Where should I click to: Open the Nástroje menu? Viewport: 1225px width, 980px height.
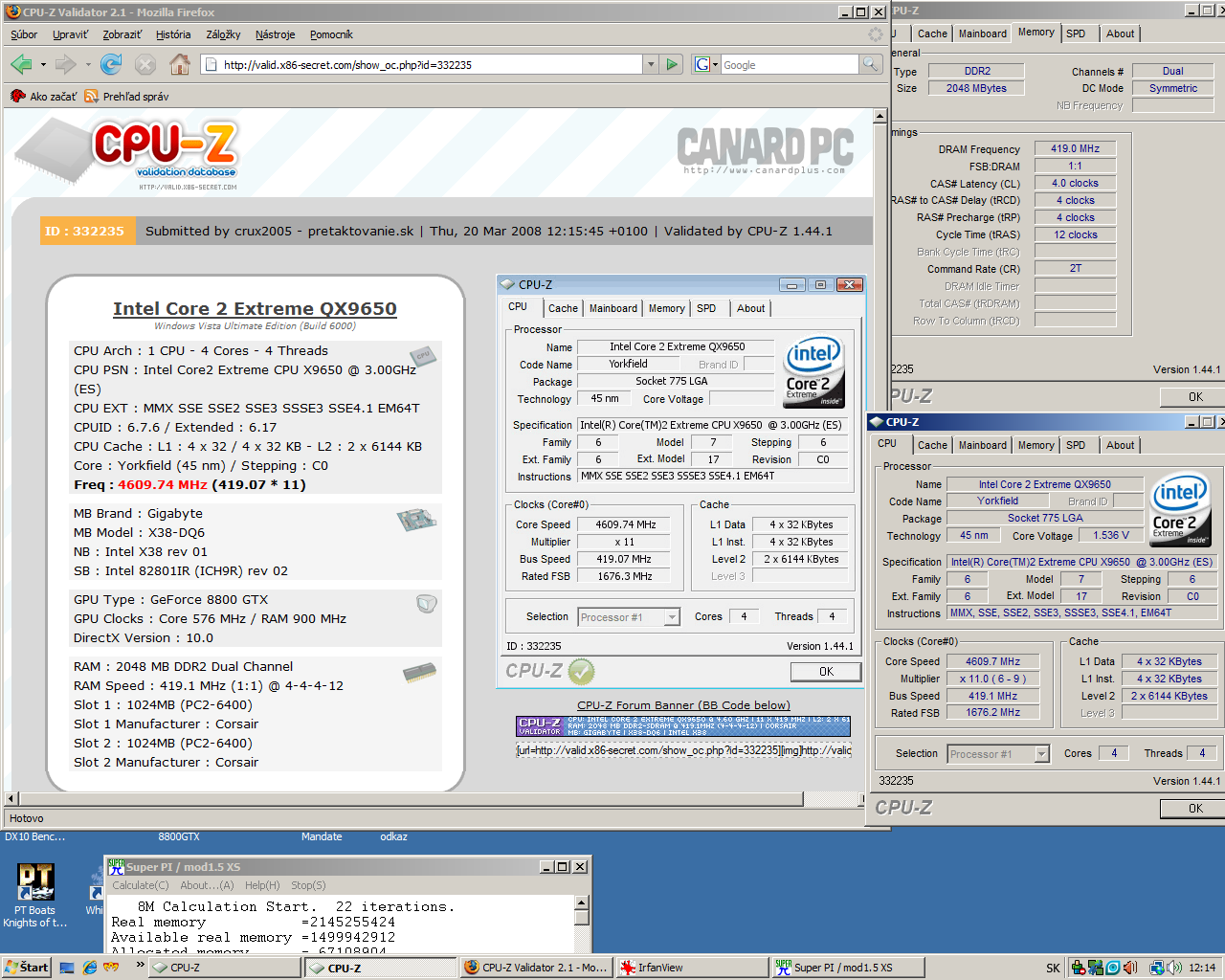(276, 34)
